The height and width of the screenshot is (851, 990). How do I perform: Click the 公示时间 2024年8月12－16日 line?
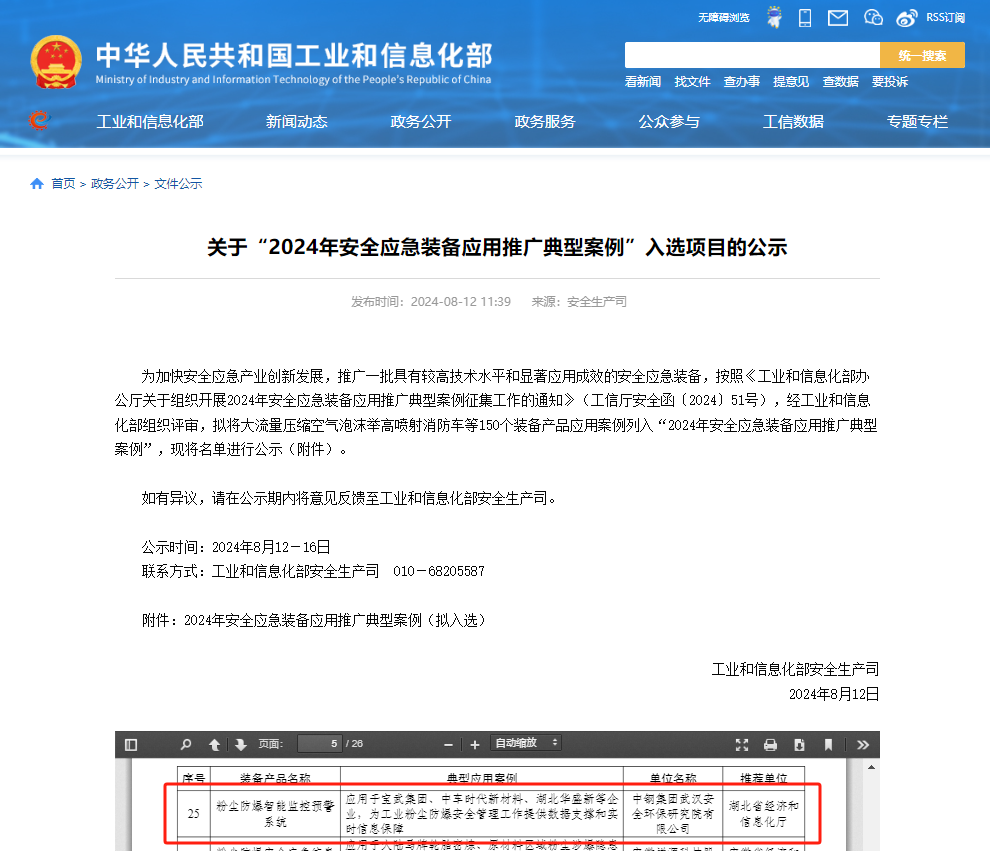click(x=236, y=547)
